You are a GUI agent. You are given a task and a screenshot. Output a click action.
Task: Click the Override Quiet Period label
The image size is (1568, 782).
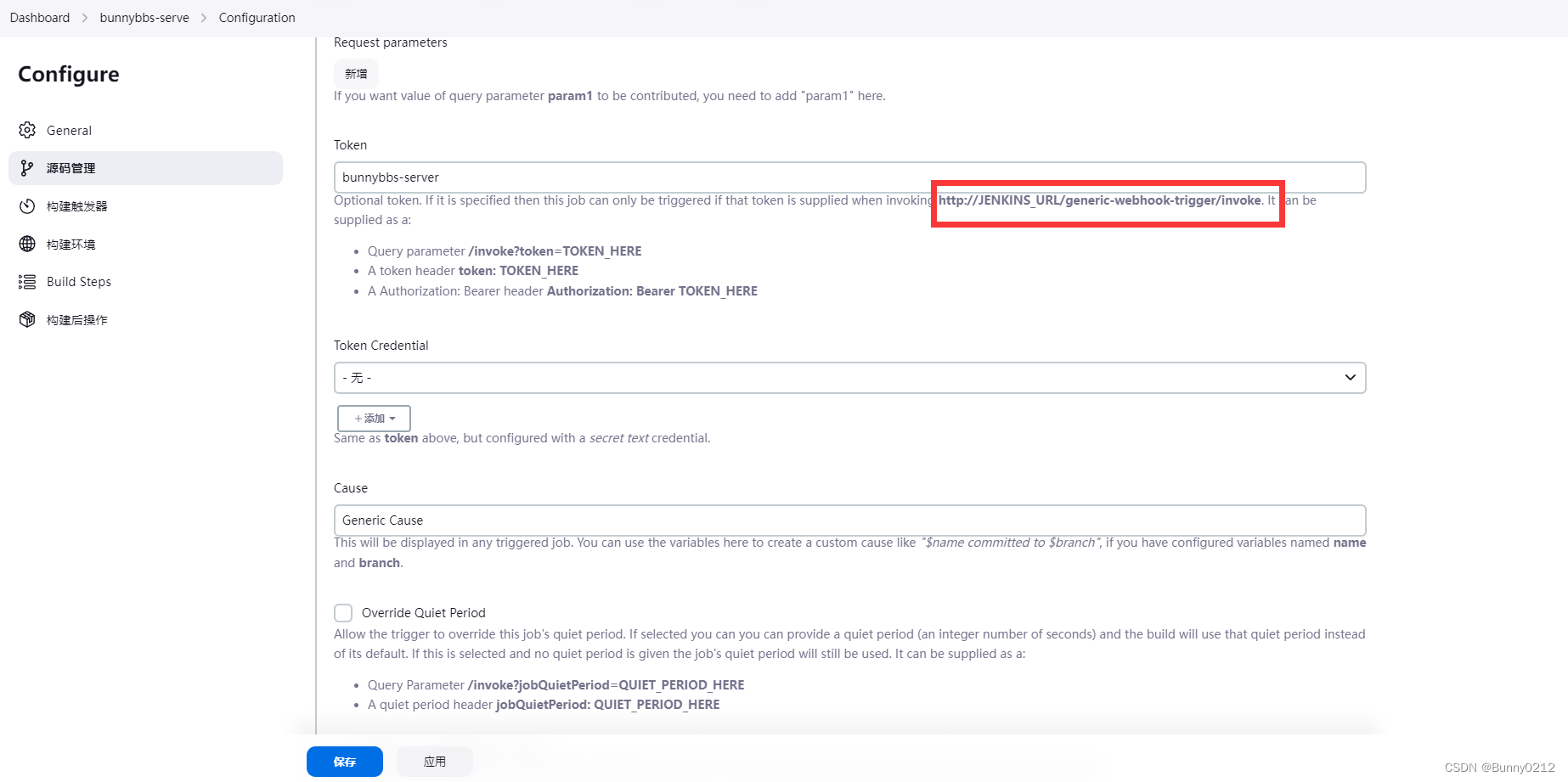click(424, 613)
